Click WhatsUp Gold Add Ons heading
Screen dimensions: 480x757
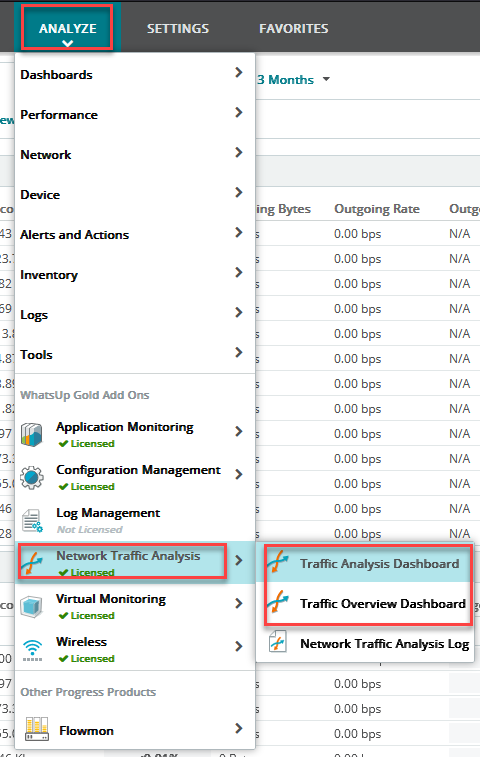(85, 395)
